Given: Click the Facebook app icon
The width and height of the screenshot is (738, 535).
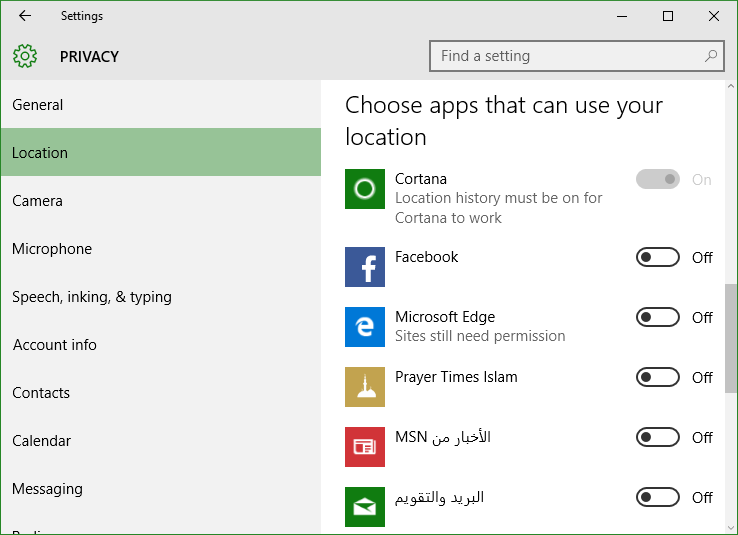Looking at the screenshot, I should pos(365,267).
